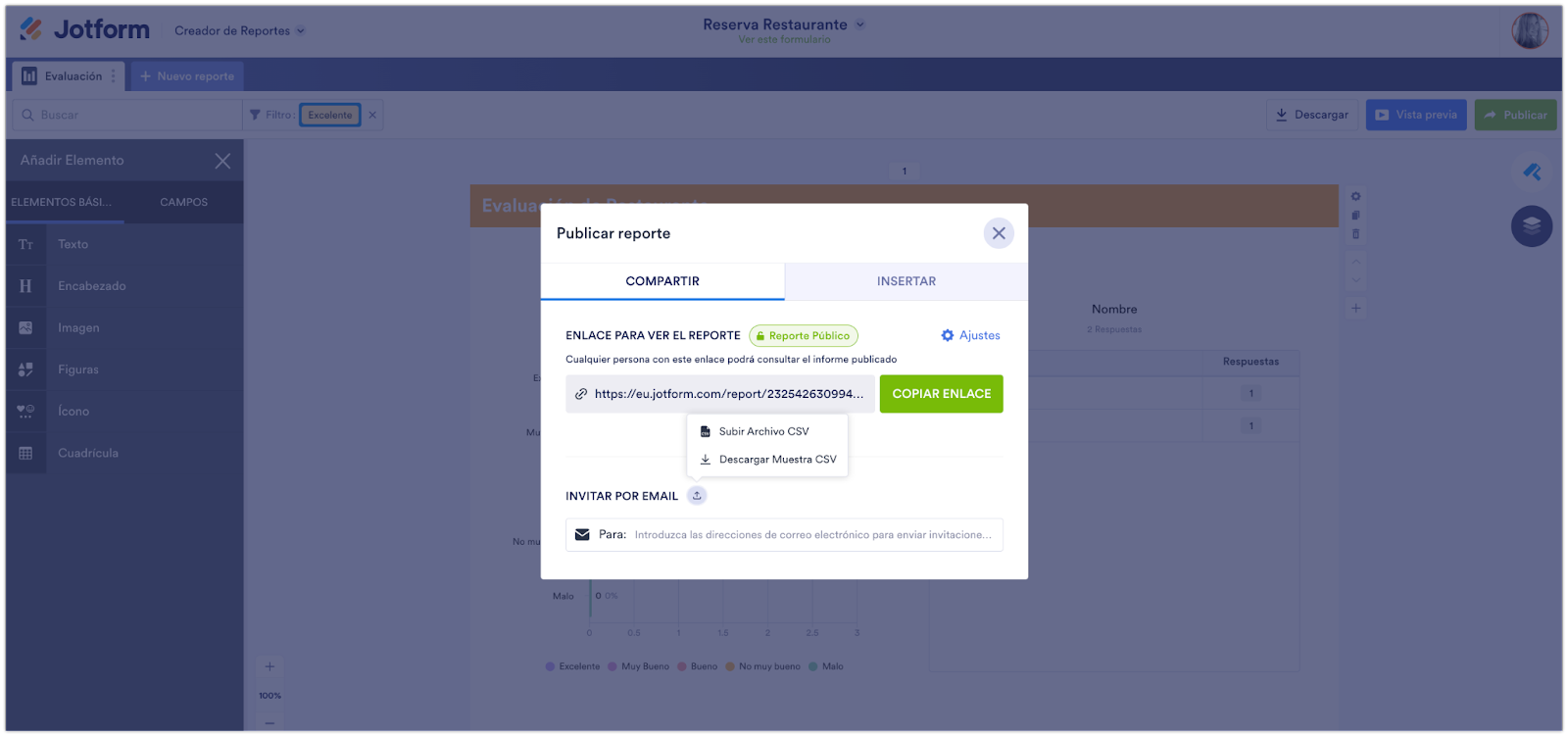The width and height of the screenshot is (1568, 737).
Task: Click the Reporte Público badge
Action: (x=804, y=336)
